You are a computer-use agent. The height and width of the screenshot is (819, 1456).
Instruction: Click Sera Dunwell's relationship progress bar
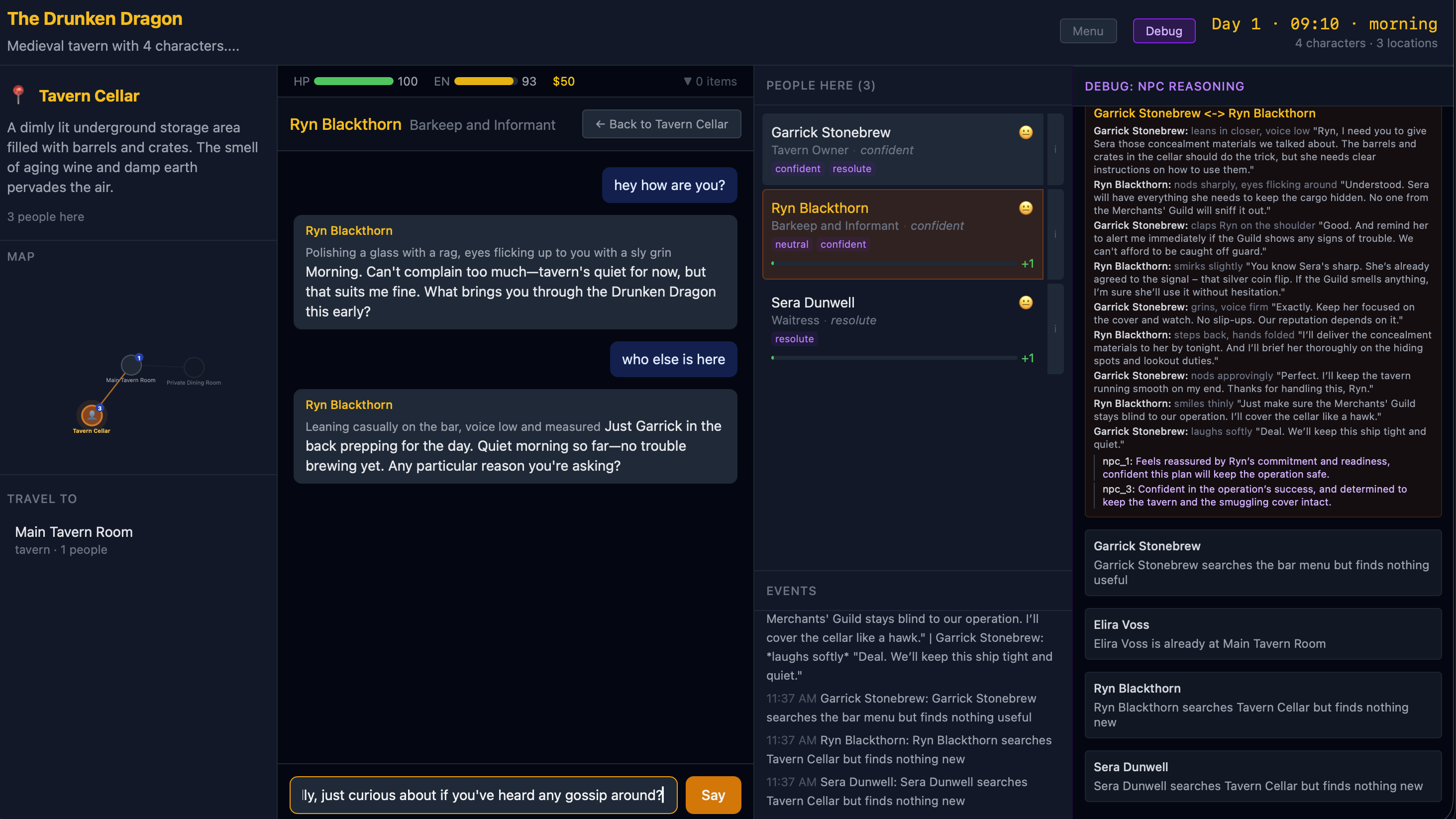[894, 358]
